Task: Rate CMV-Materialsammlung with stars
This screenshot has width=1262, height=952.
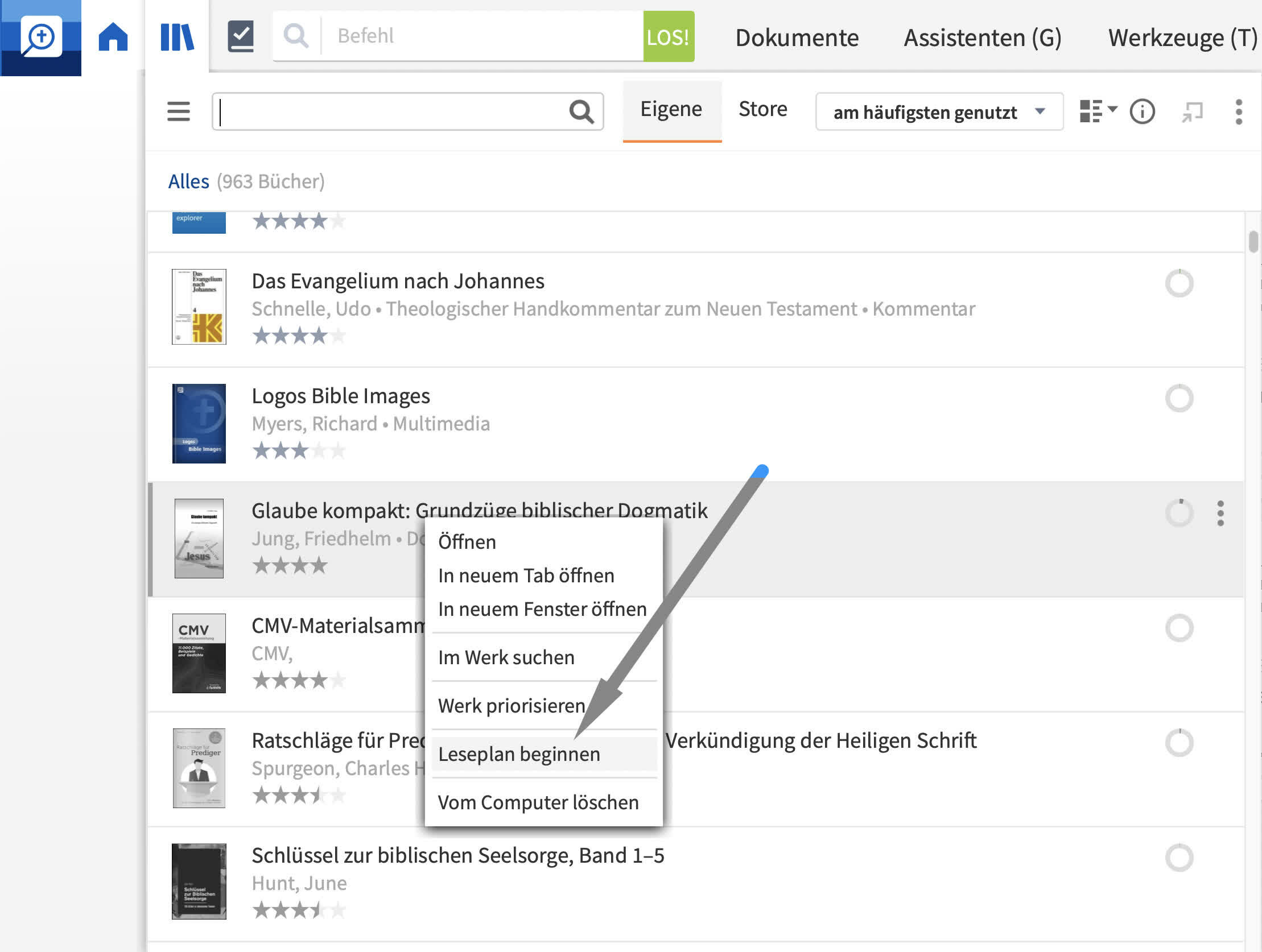Action: click(298, 680)
